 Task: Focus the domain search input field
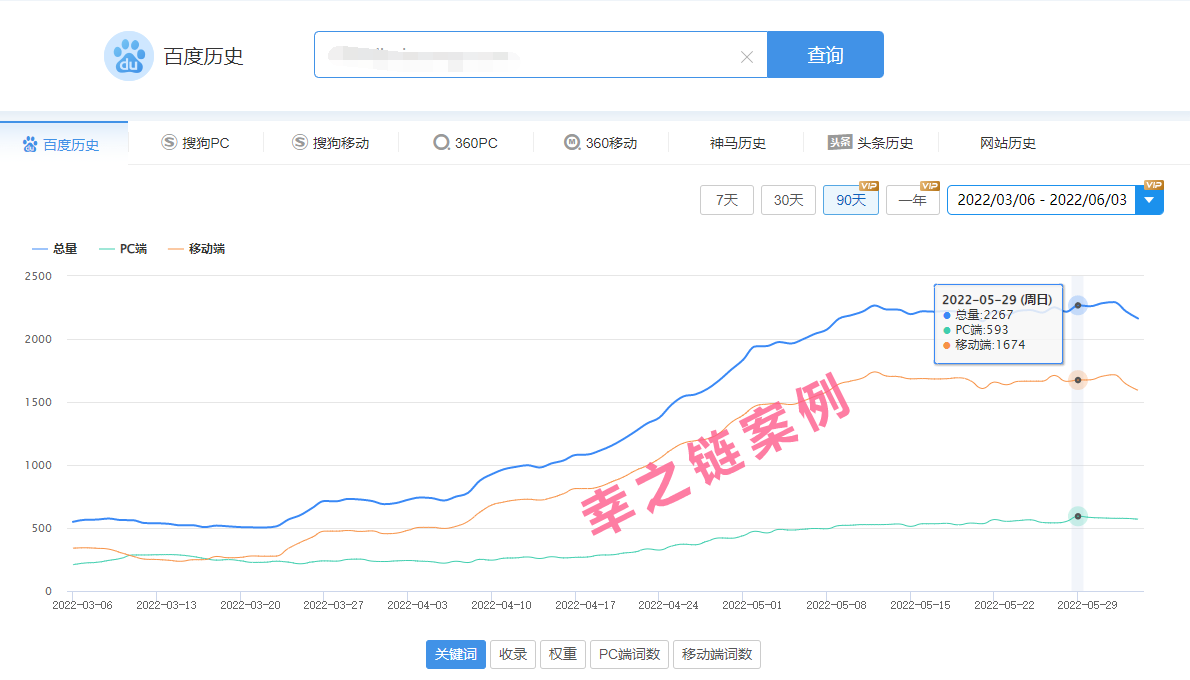click(x=540, y=55)
